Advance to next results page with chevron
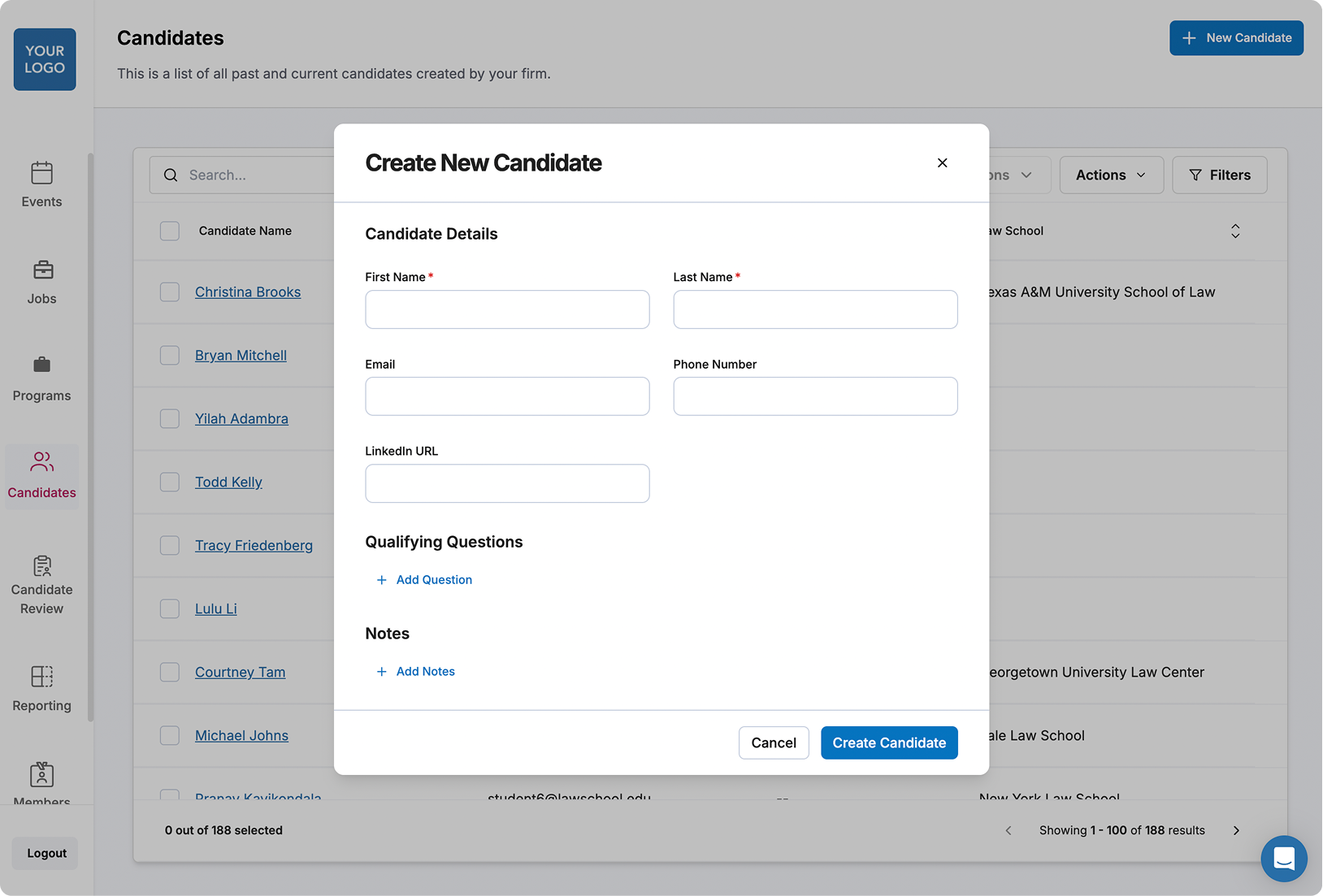Viewport: 1323px width, 896px height. point(1236,830)
